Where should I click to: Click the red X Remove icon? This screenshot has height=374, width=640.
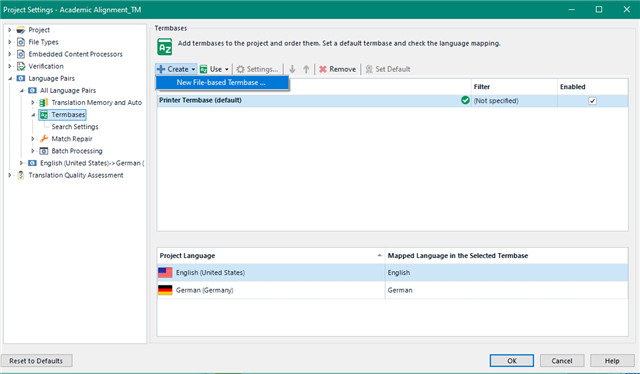coord(323,69)
